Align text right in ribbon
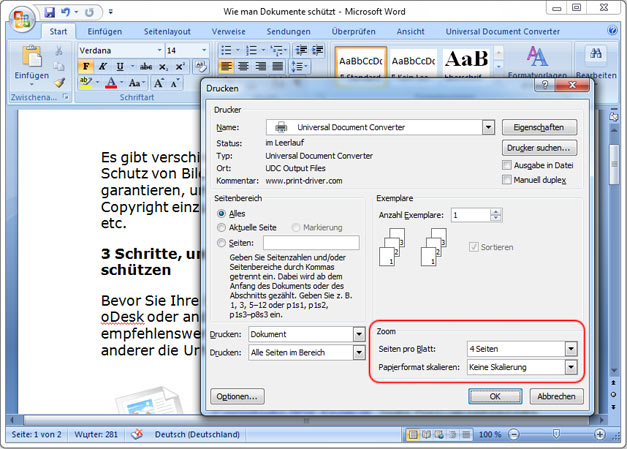The width and height of the screenshot is (627, 449). 261,66
